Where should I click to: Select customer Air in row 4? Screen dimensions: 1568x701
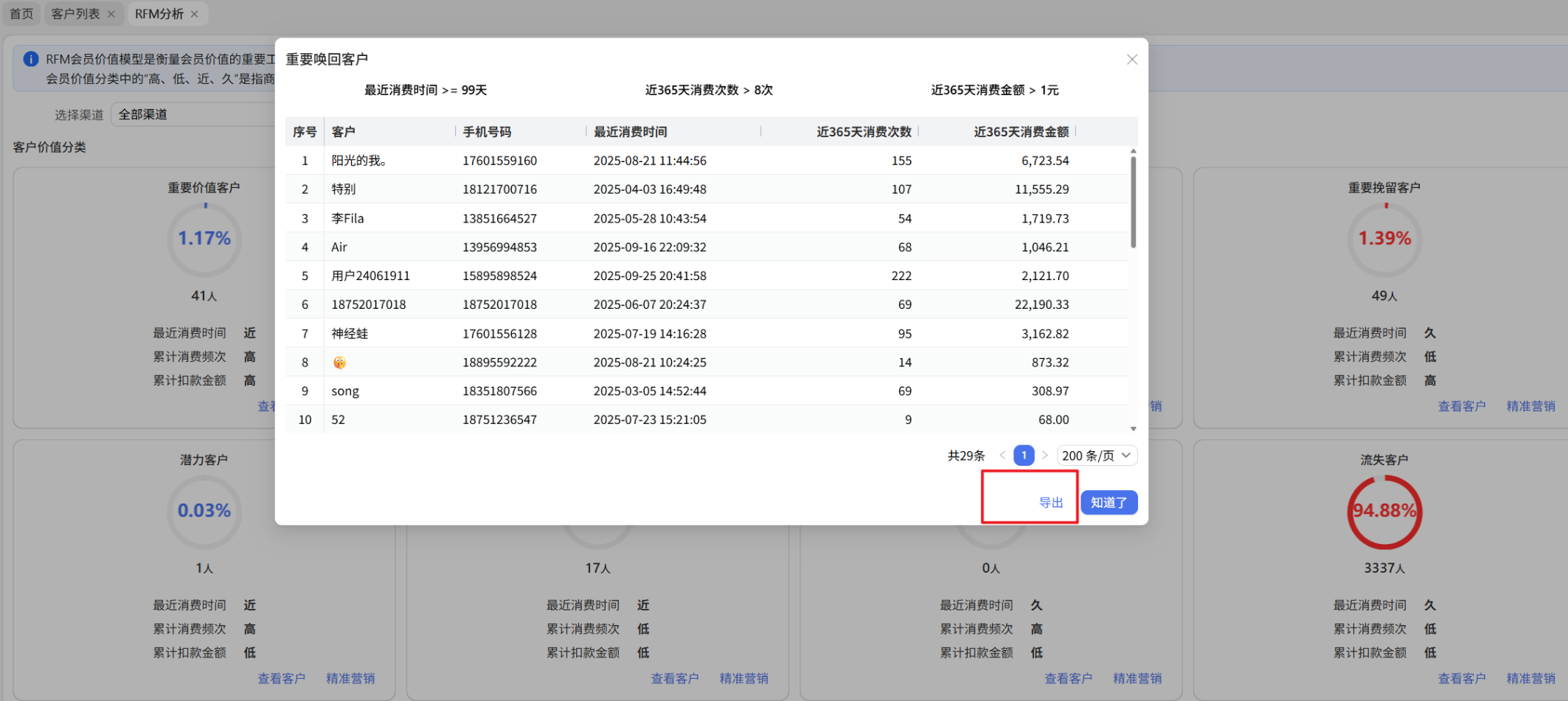339,248
